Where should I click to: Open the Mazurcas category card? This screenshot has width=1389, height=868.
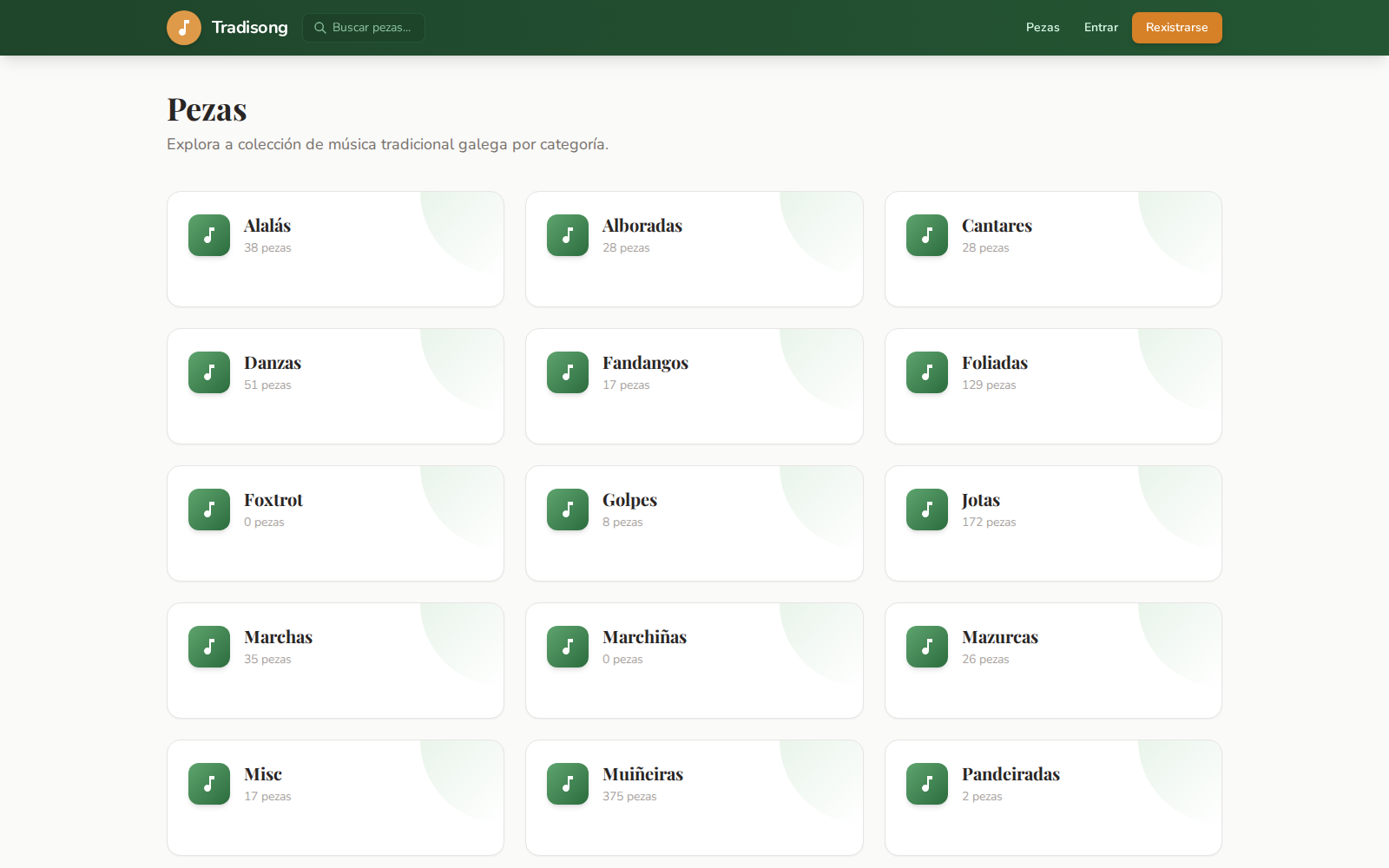[1053, 661]
